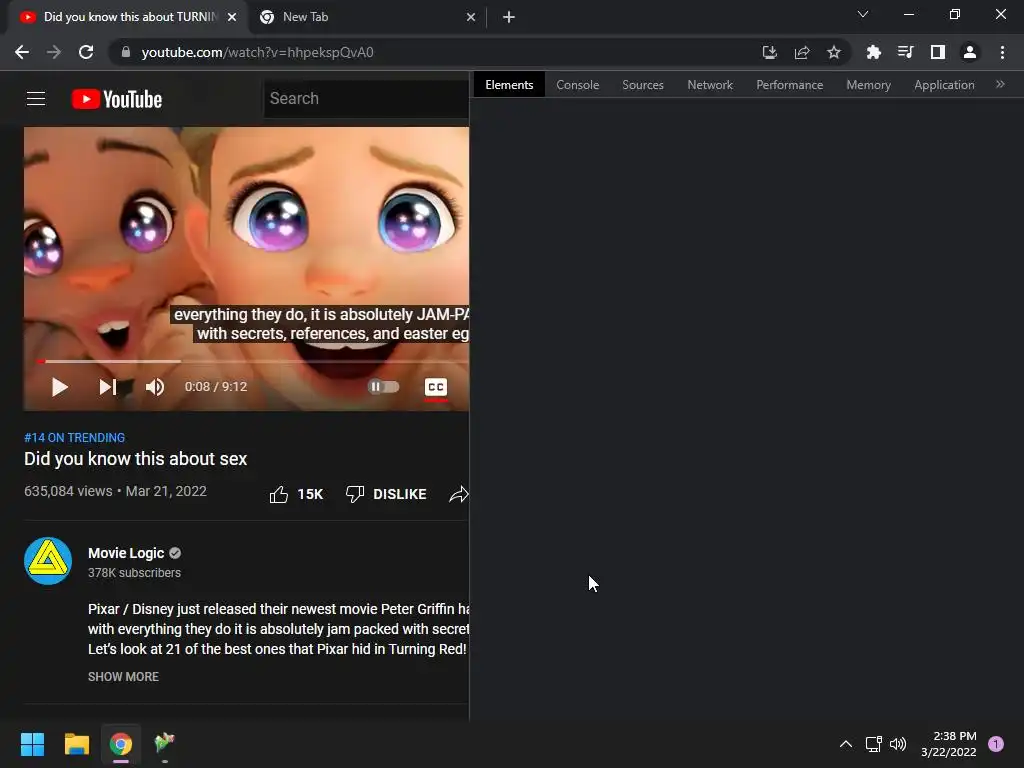Screen dimensions: 1024x768
Task: Go back with browser back arrow
Action: point(22,52)
